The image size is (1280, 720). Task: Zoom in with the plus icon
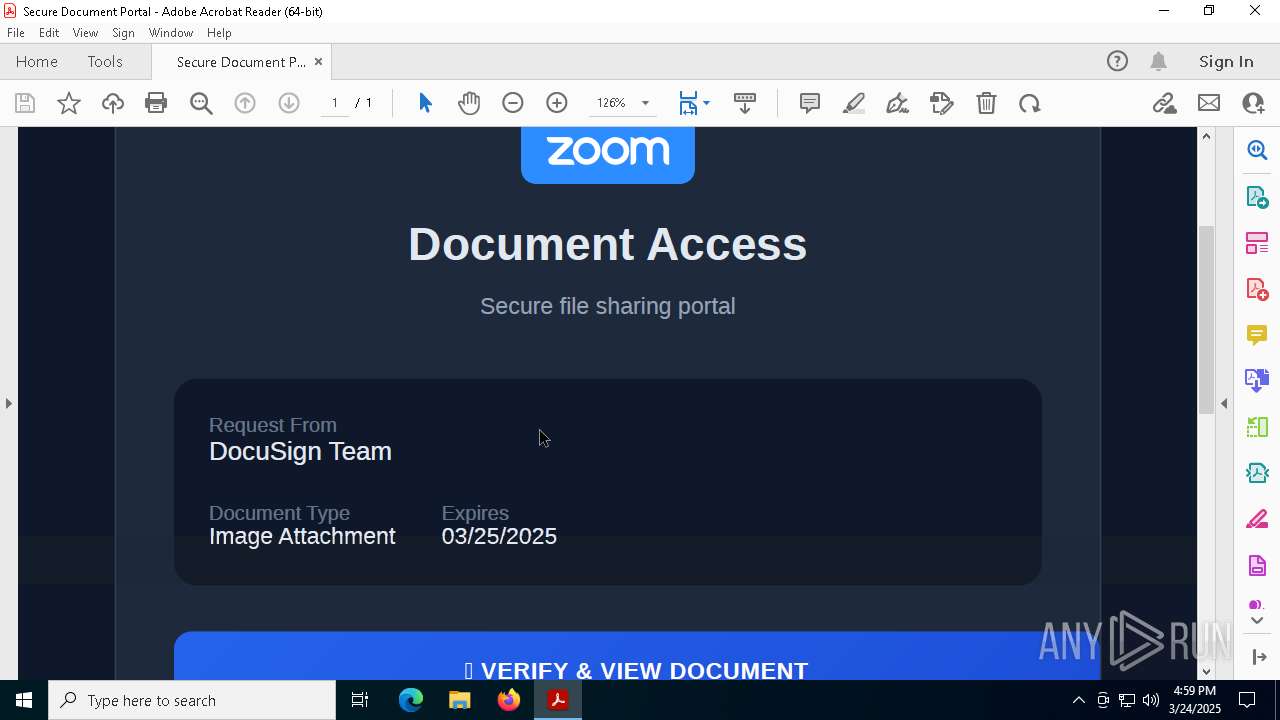click(557, 103)
